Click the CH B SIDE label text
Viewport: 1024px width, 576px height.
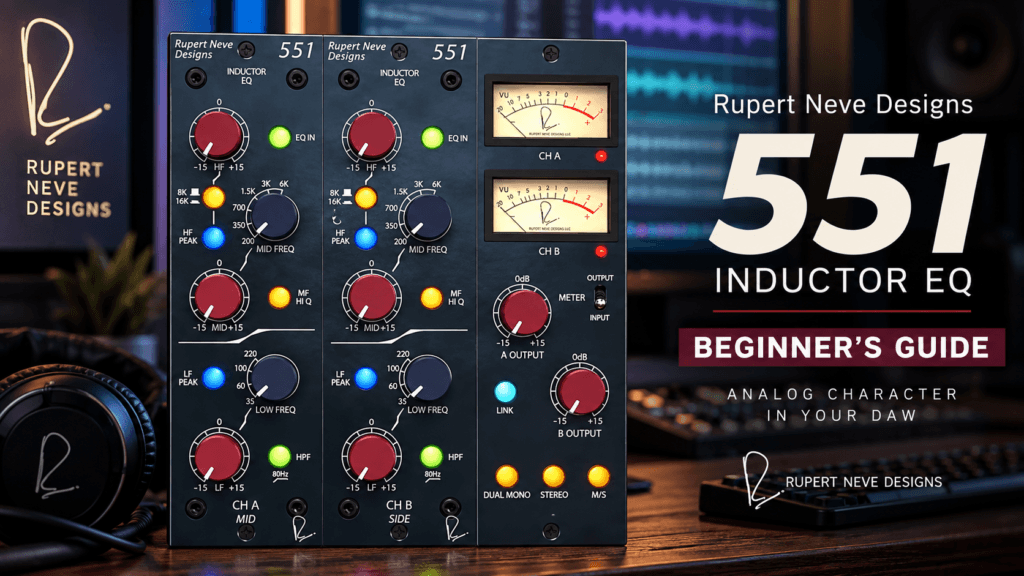coord(399,519)
